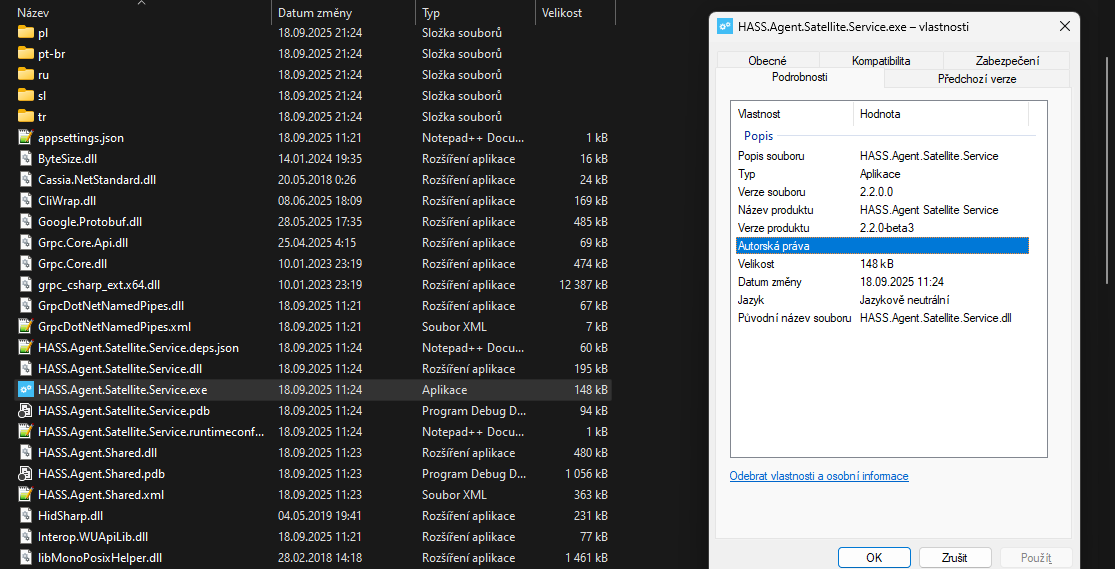Click the pl folder icon

(26, 32)
